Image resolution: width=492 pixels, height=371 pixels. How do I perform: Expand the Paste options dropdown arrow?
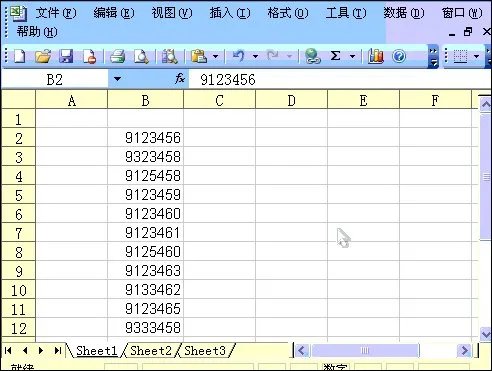[216, 56]
